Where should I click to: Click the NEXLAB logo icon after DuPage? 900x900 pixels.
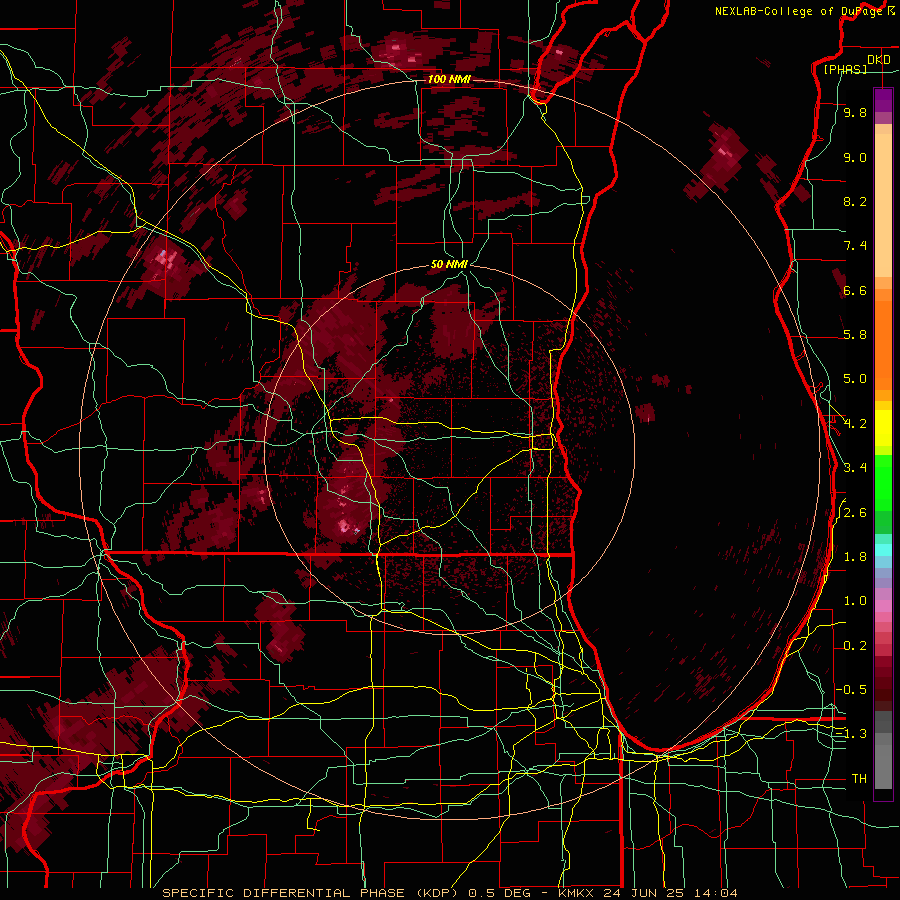tap(892, 11)
